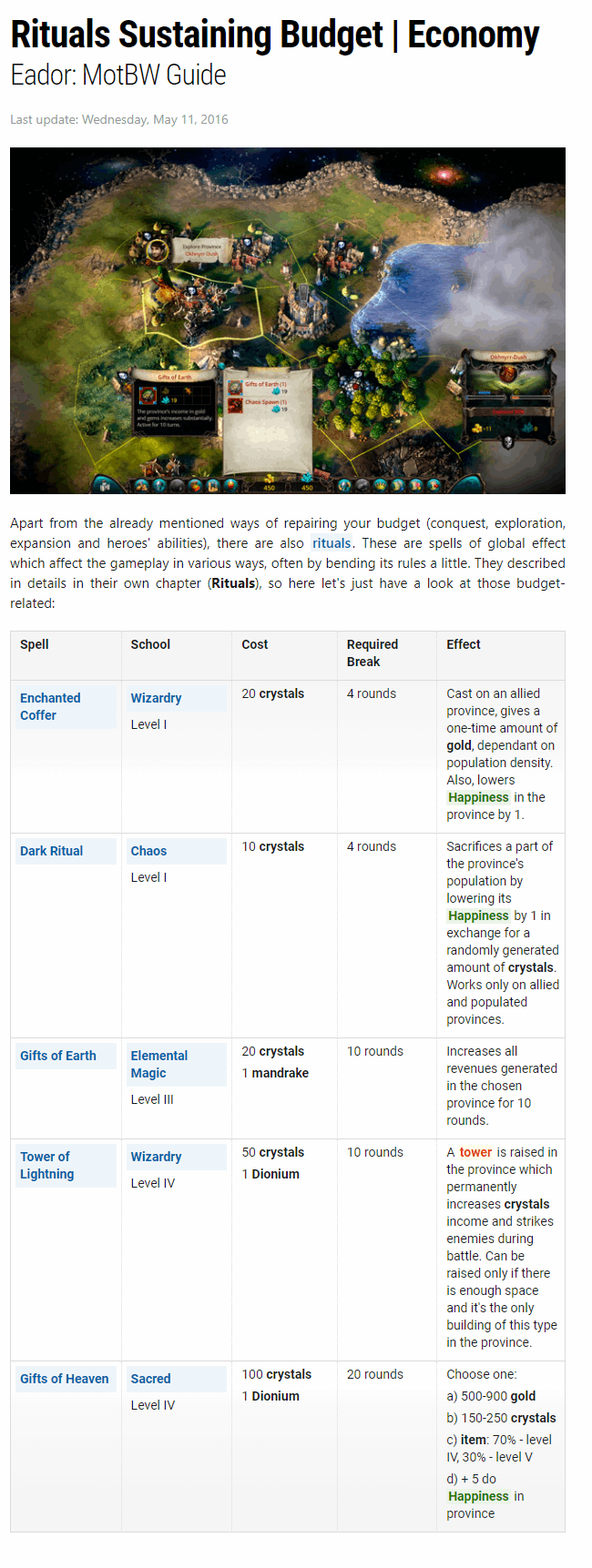
Task: Follow the "rituals" link in intro paragraph
Action: click(x=332, y=543)
